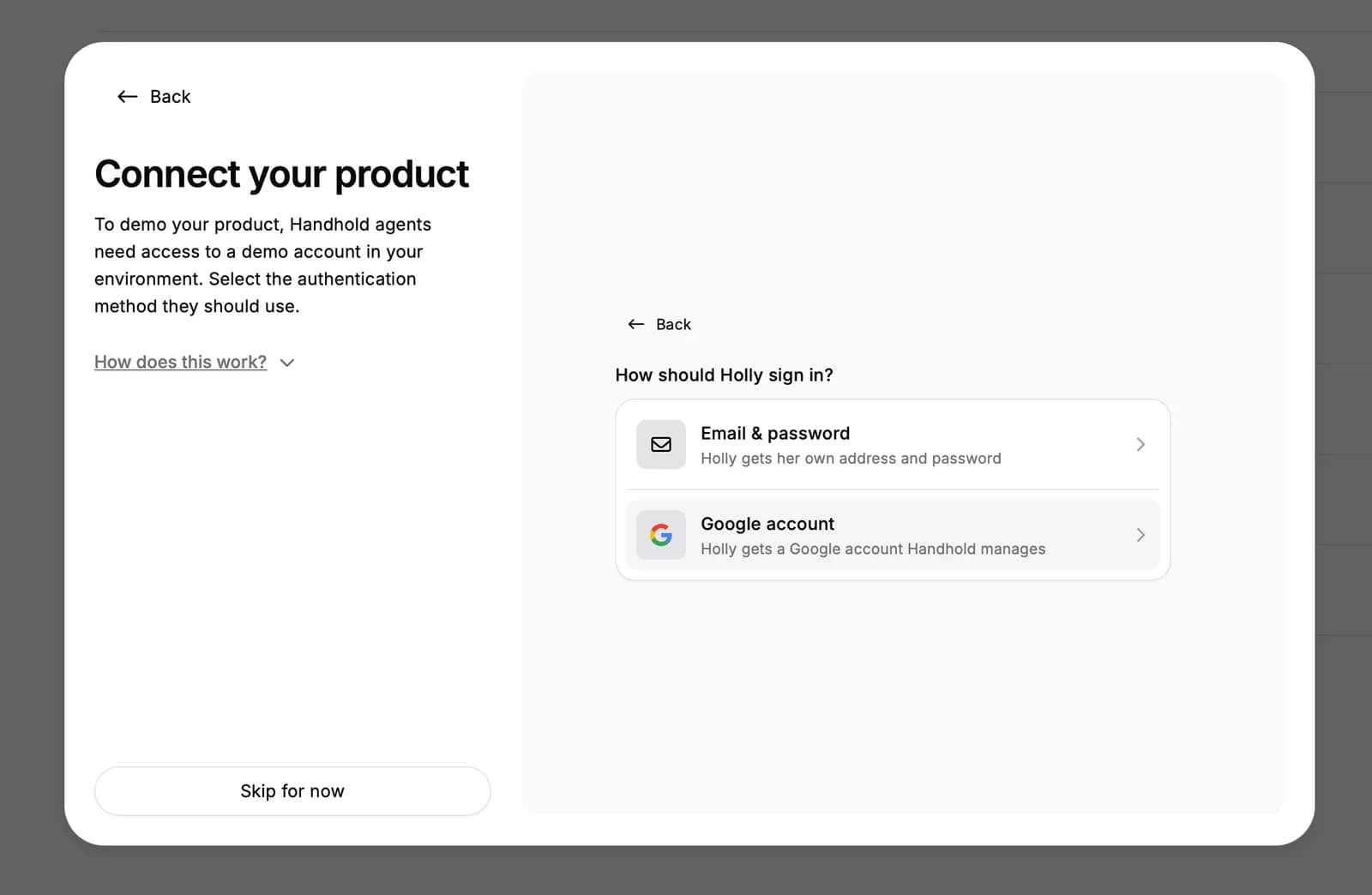Screen dimensions: 1372x895
Task: Click the envelope icon for Email & password
Action: coord(661,444)
